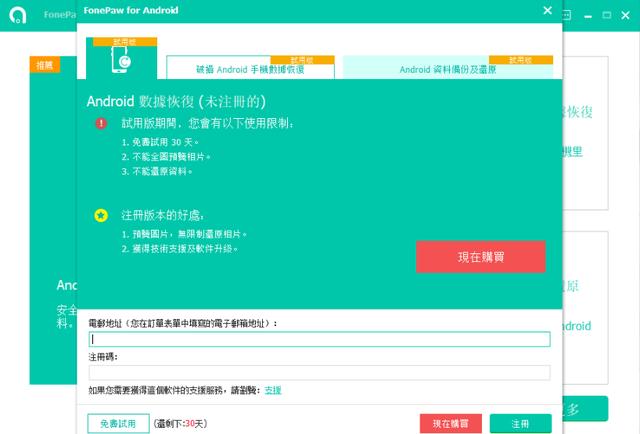Open the feedback icon in main window title bar
Screen dimensions: 640x434
coord(567,16)
